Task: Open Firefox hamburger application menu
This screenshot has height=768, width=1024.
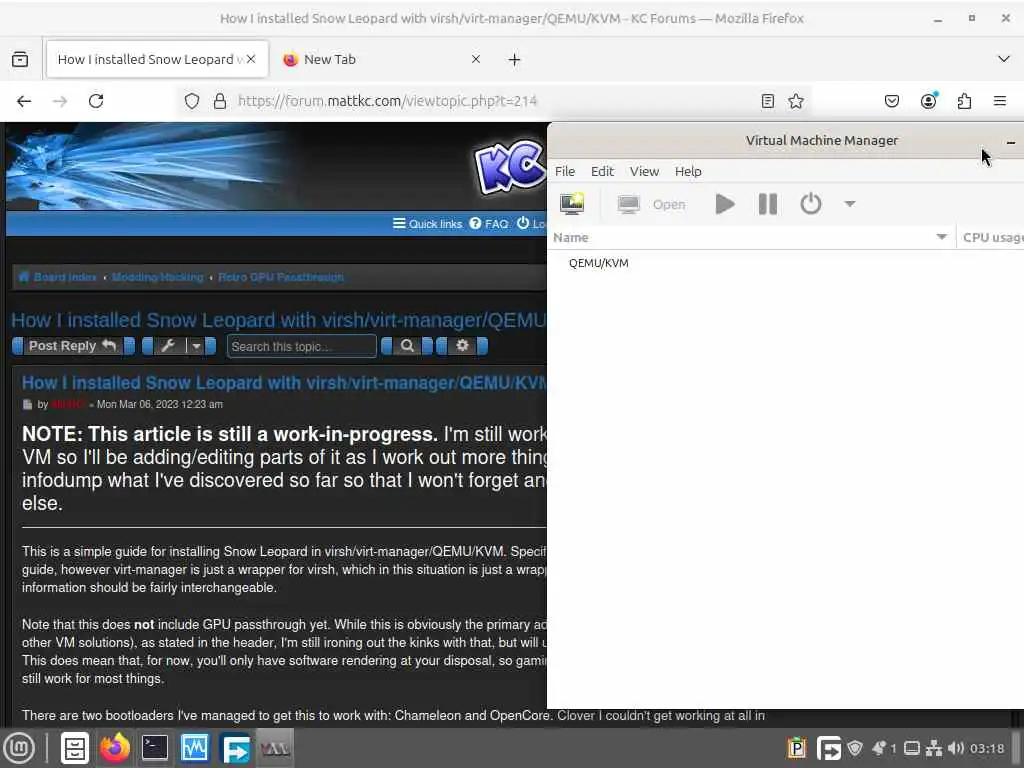Action: point(1000,101)
